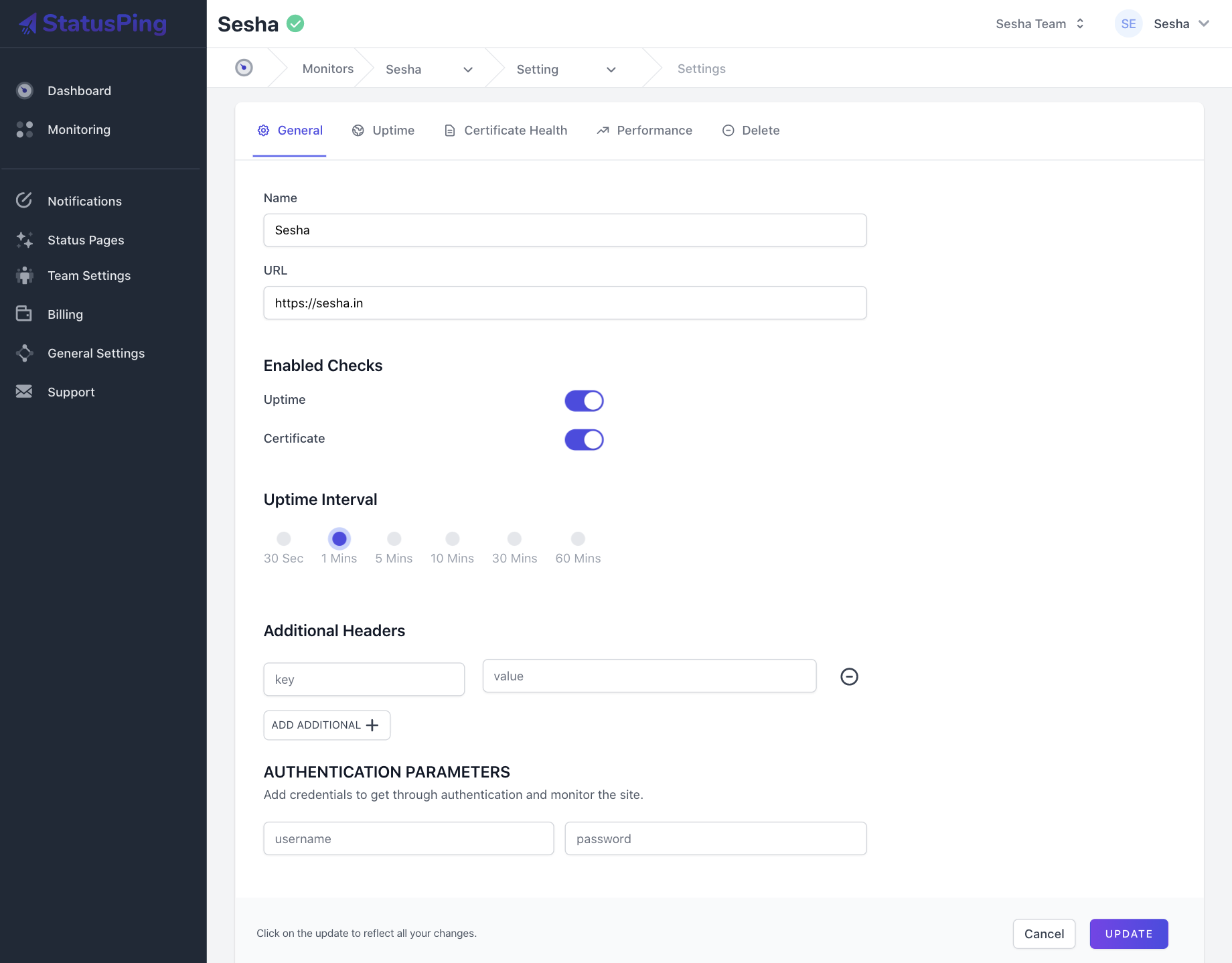Image resolution: width=1232 pixels, height=963 pixels.
Task: Click the General Settings diamond icon
Action: 25,353
